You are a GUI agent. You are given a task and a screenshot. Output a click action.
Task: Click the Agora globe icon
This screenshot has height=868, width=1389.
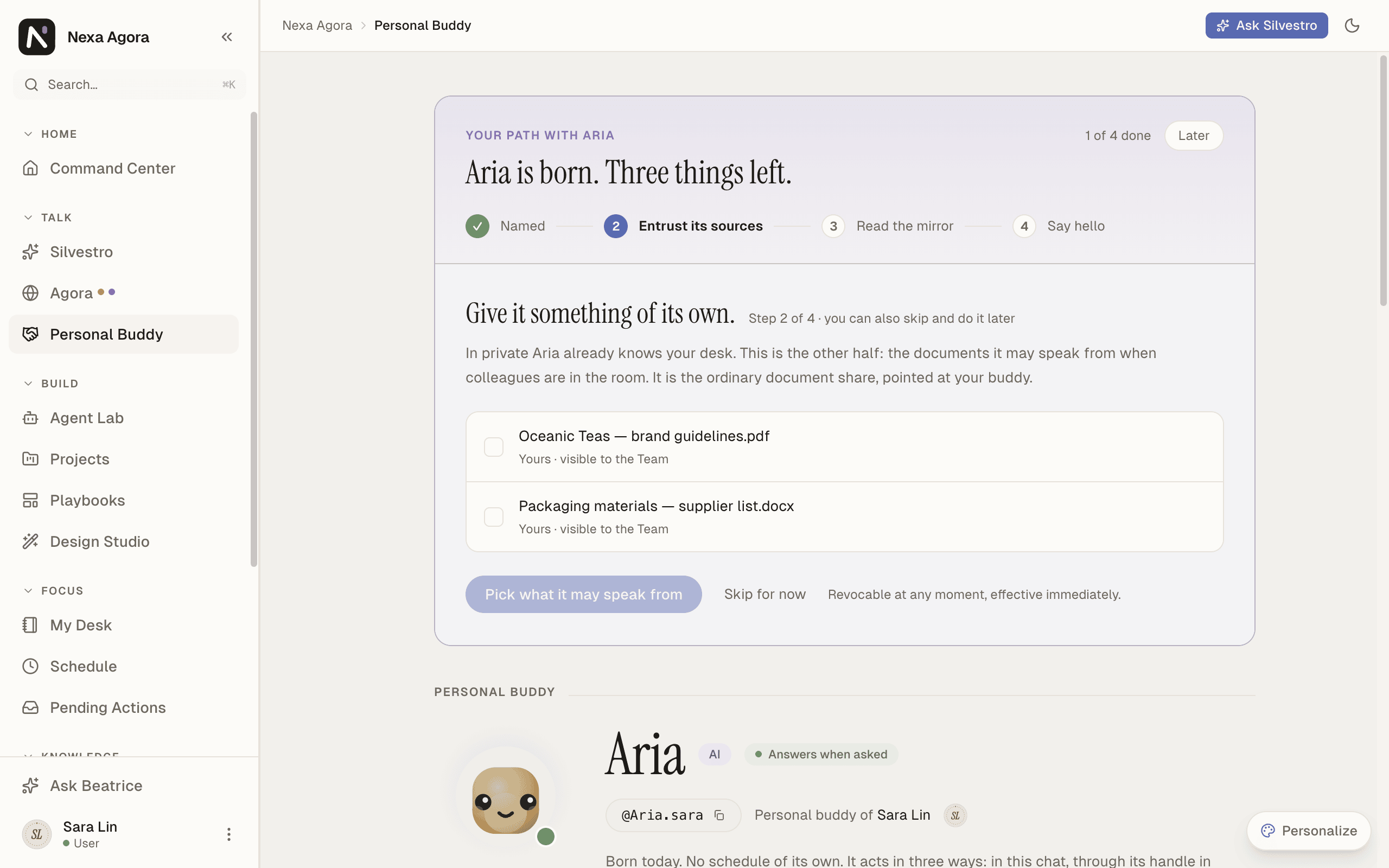pyautogui.click(x=30, y=293)
